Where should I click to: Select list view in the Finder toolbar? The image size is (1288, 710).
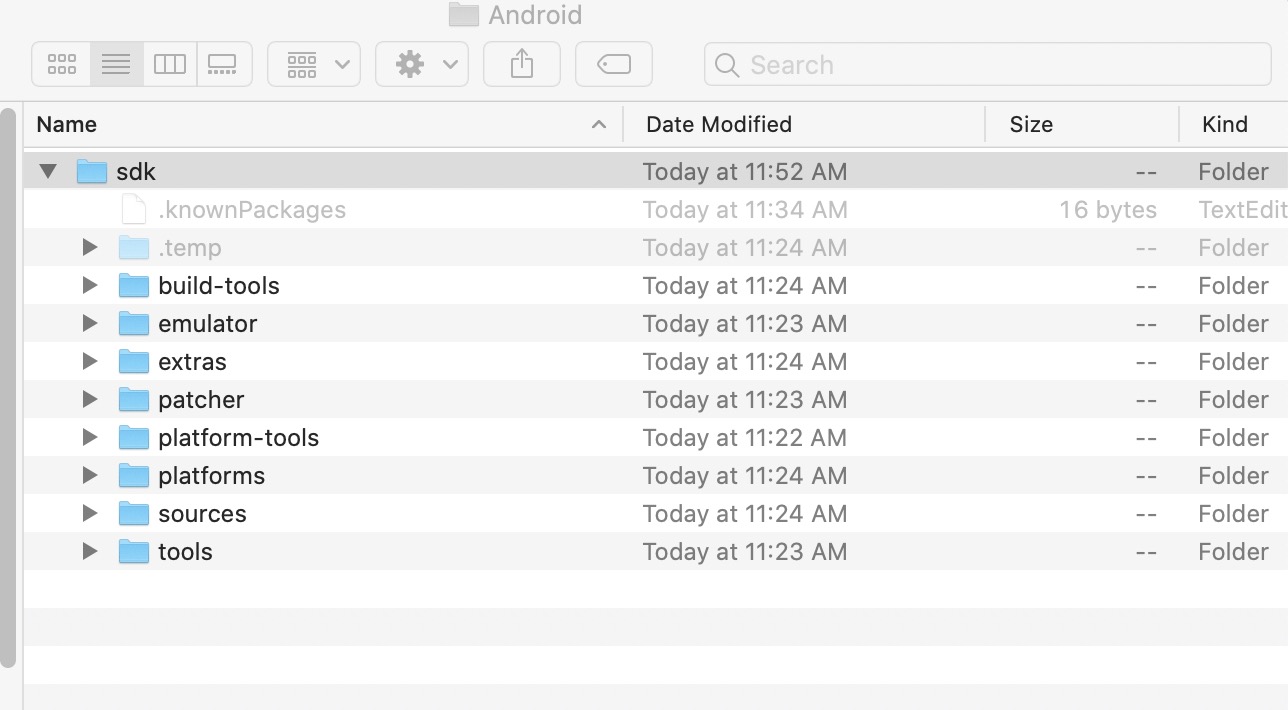pos(116,64)
